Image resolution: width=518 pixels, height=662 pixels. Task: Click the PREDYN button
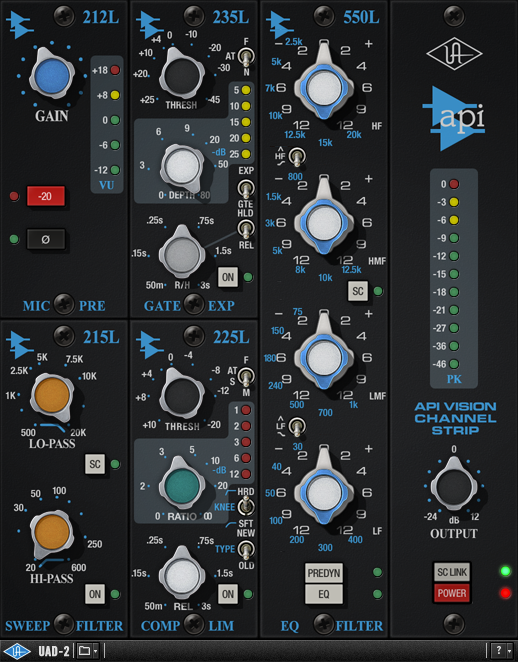(x=324, y=573)
